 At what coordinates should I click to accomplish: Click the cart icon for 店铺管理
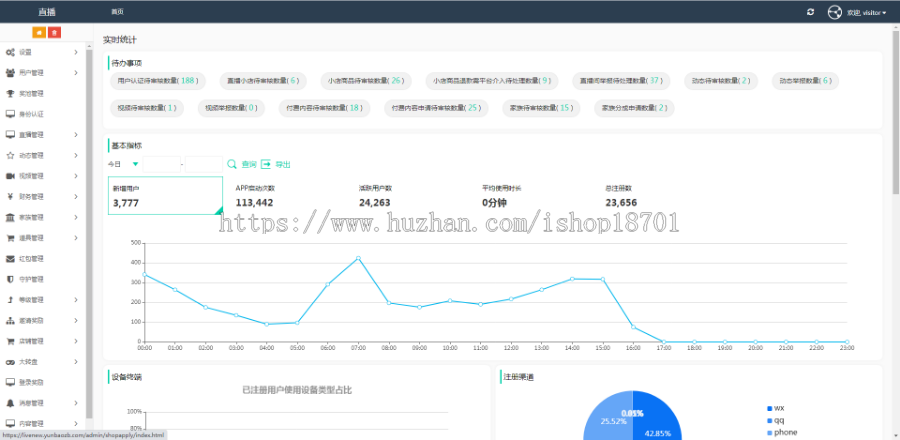click(x=10, y=341)
